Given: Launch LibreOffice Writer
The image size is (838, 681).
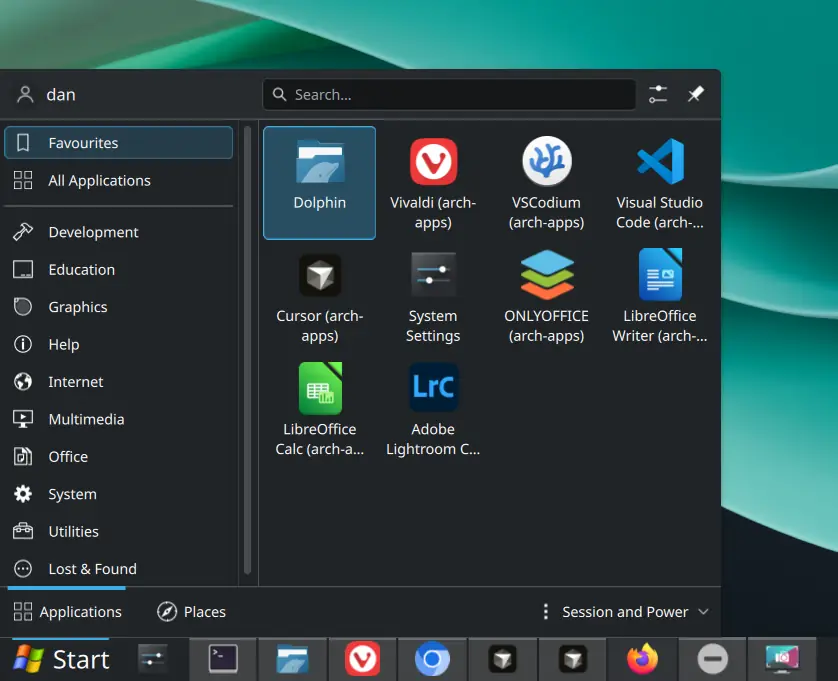Looking at the screenshot, I should [x=659, y=296].
